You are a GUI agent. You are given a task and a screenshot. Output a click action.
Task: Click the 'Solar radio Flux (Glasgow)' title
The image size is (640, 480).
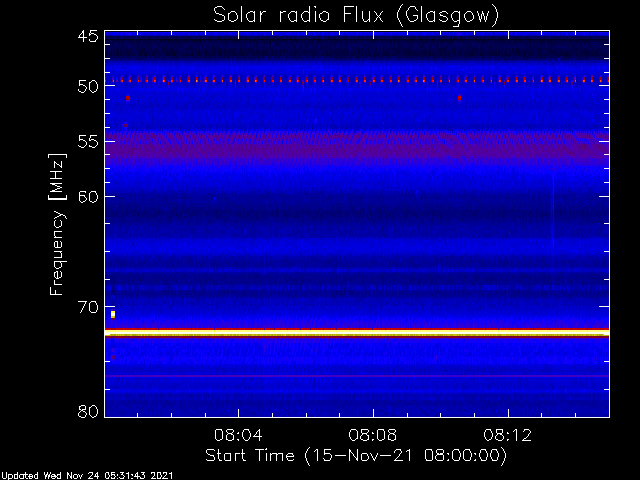coord(356,15)
